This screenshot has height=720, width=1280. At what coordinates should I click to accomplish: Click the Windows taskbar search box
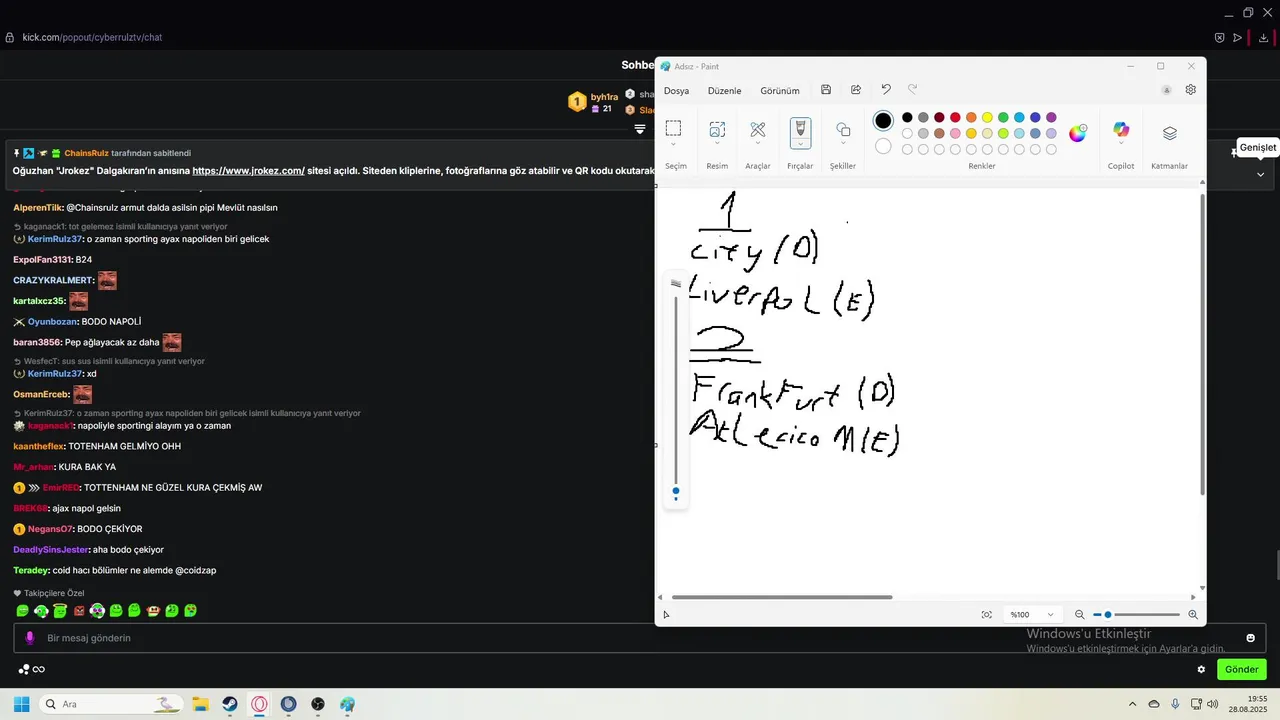point(110,704)
